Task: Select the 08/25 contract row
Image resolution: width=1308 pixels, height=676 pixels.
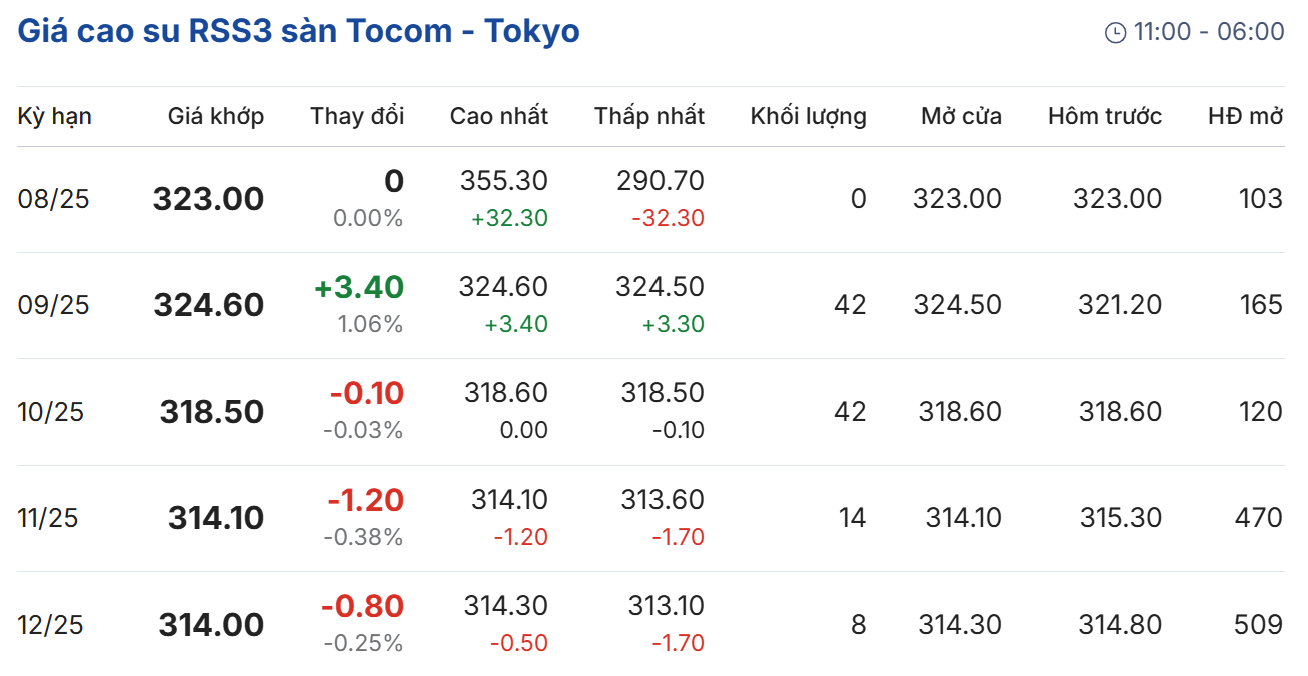Action: [54, 199]
